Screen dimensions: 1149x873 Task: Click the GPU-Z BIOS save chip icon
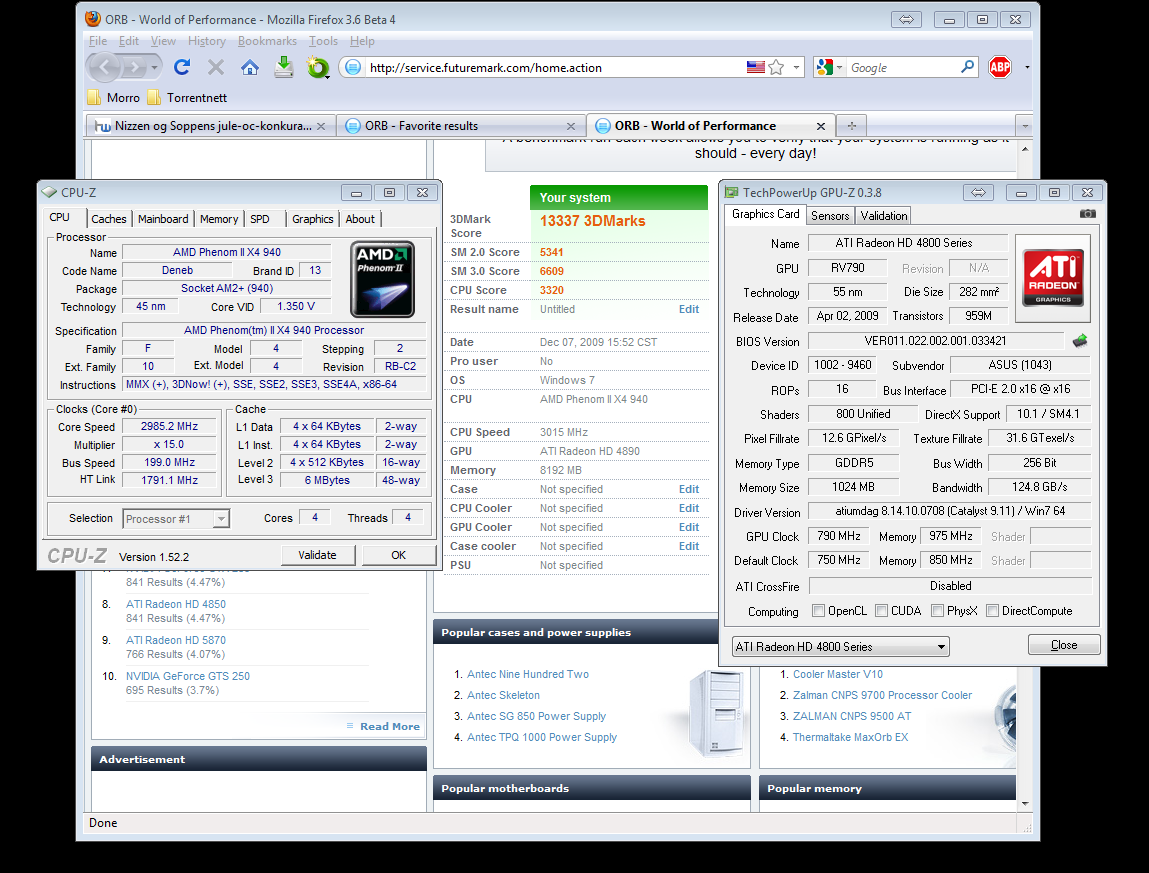1079,341
